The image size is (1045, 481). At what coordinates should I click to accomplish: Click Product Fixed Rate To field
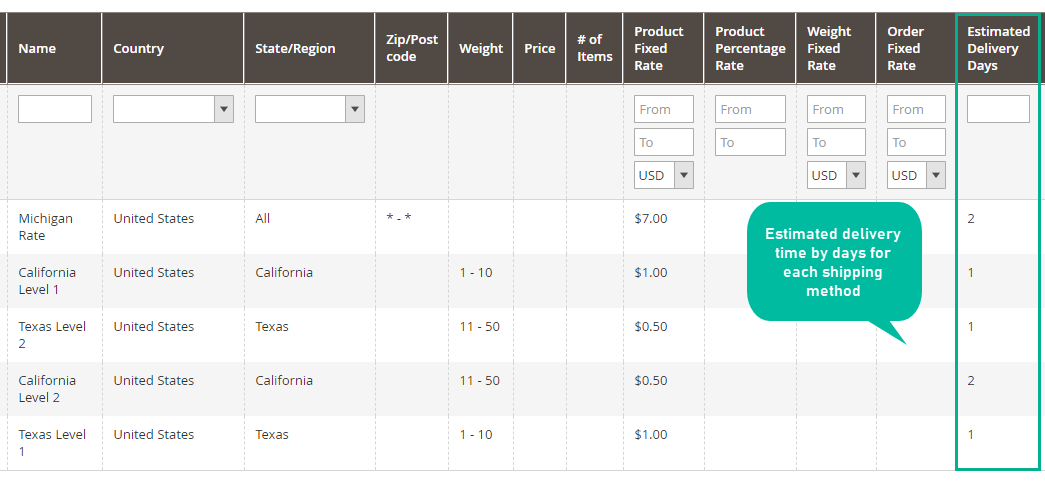664,142
